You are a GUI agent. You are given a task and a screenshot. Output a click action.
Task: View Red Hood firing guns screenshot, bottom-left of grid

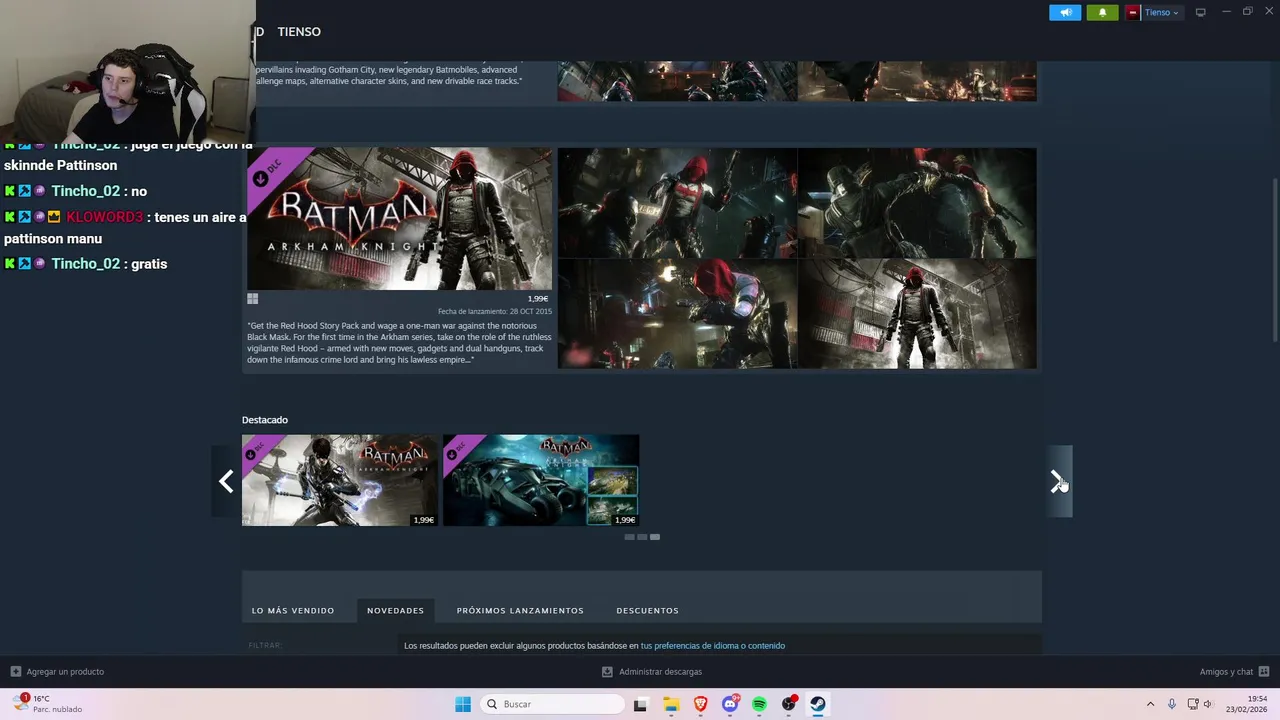(x=677, y=314)
